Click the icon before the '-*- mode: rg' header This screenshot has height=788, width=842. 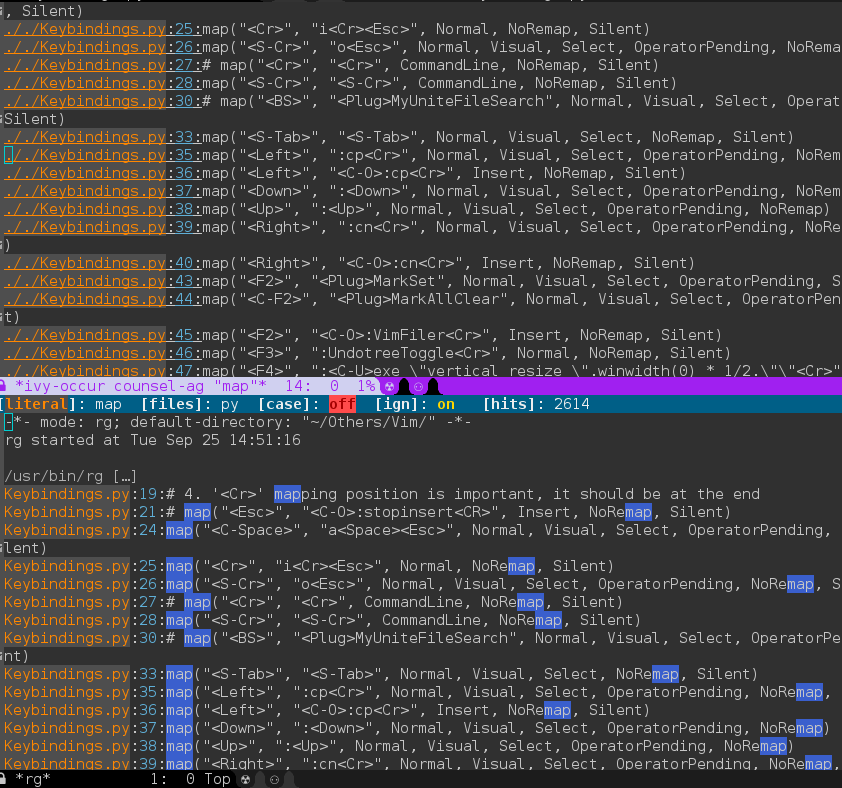(5, 421)
